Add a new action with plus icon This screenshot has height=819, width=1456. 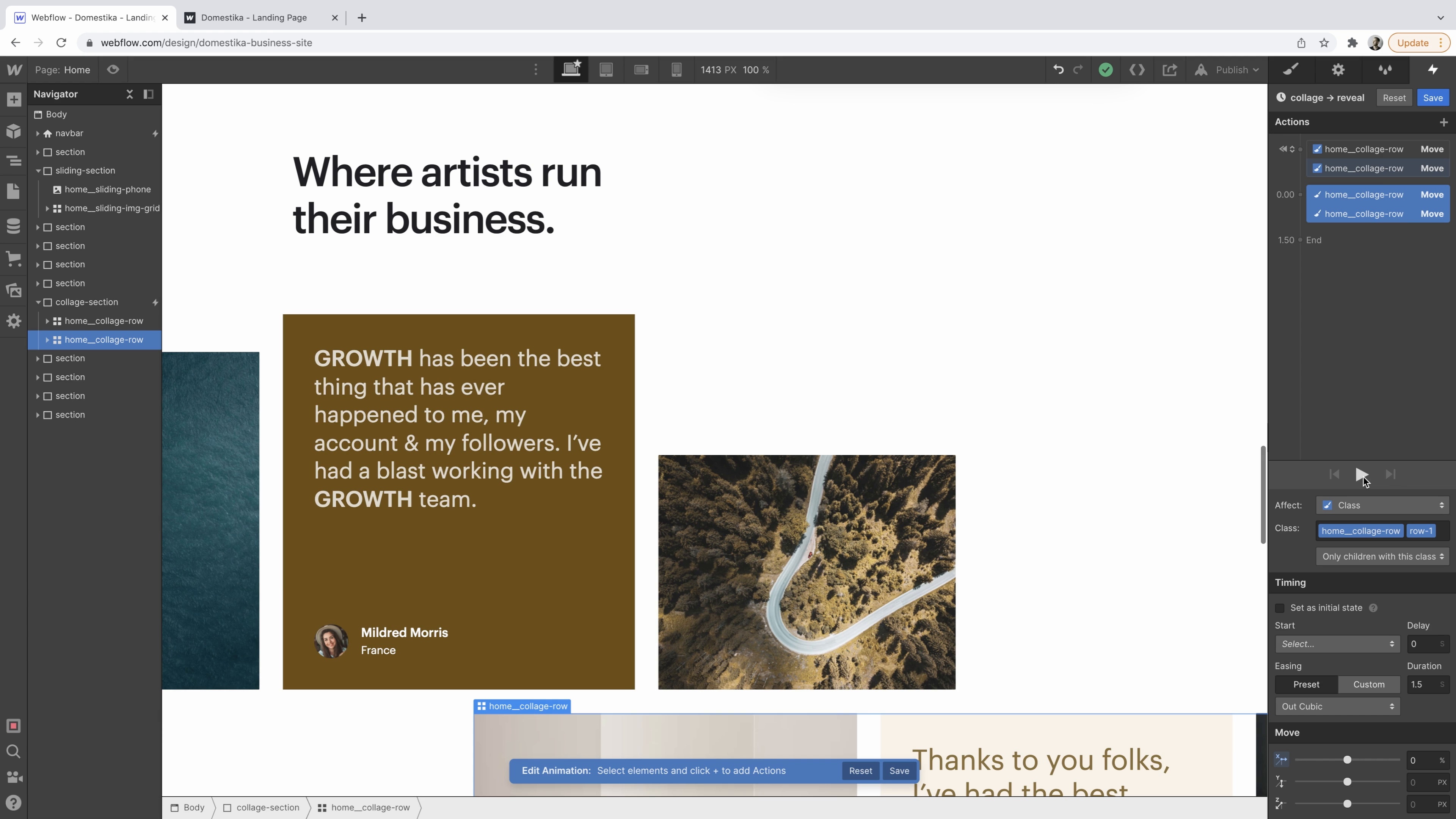pos(1443,122)
